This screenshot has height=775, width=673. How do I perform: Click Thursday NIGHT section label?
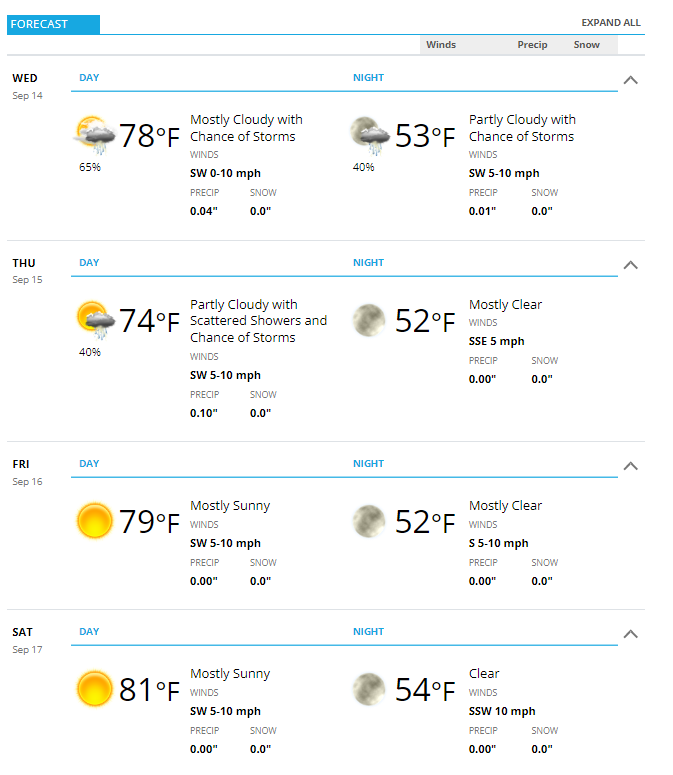pyautogui.click(x=368, y=262)
